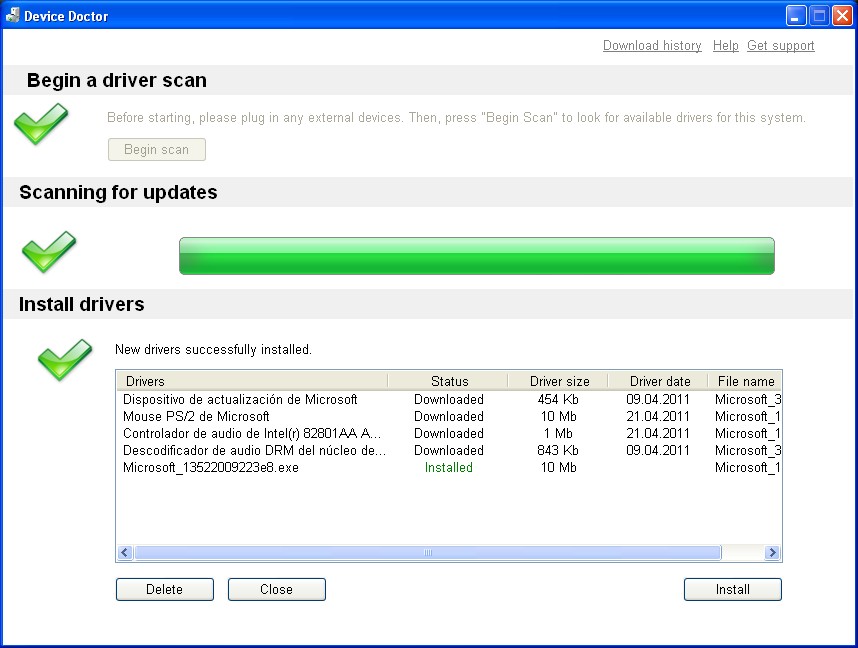Click the Device Doctor title bar icon
This screenshot has height=648, width=858.
click(x=13, y=15)
